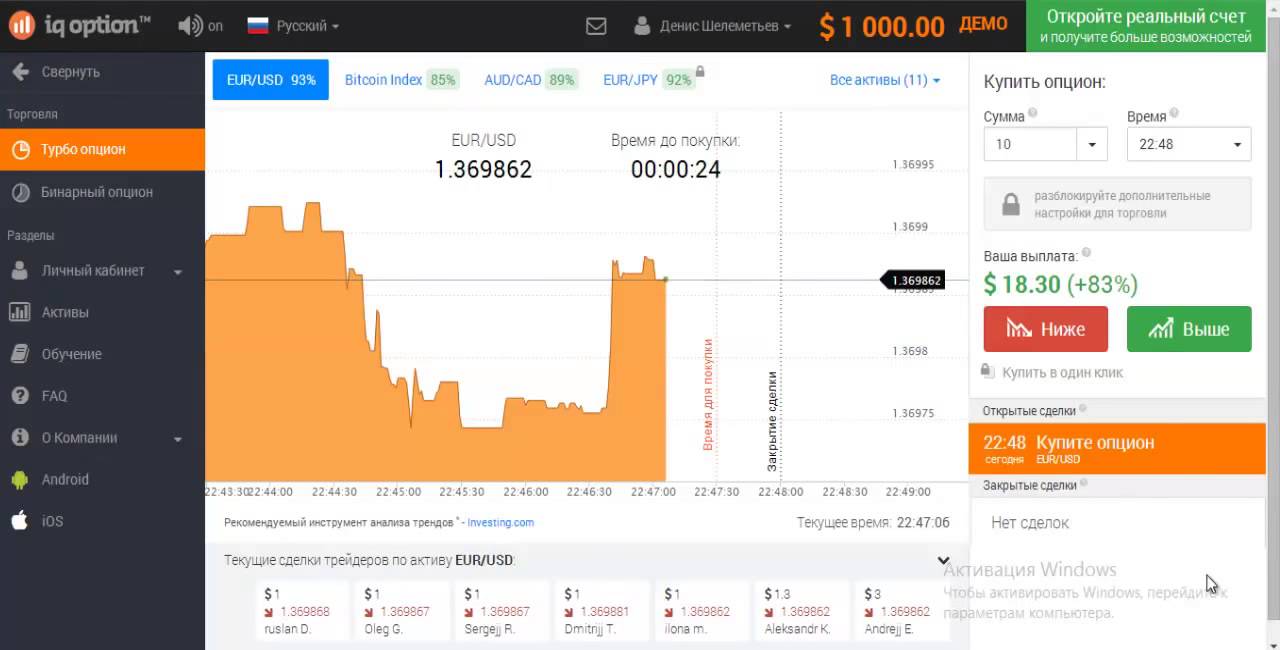Expand О Компании menu
This screenshot has width=1280, height=650.
pos(102,438)
